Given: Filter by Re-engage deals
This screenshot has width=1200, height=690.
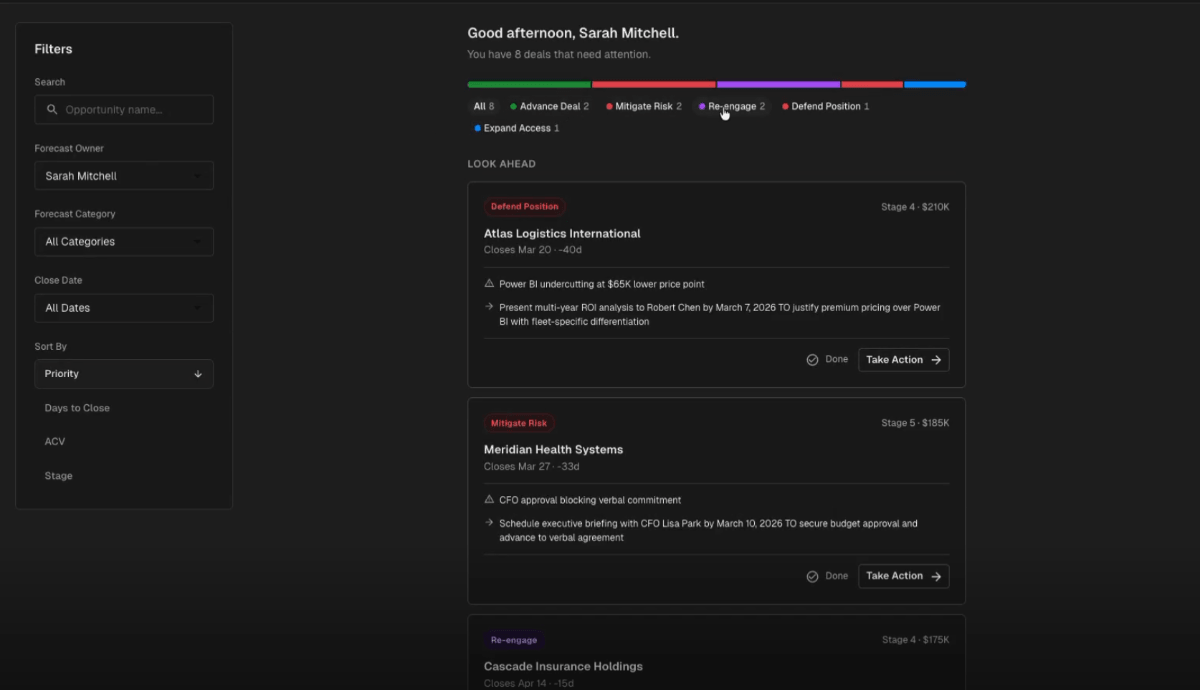Looking at the screenshot, I should 732,106.
